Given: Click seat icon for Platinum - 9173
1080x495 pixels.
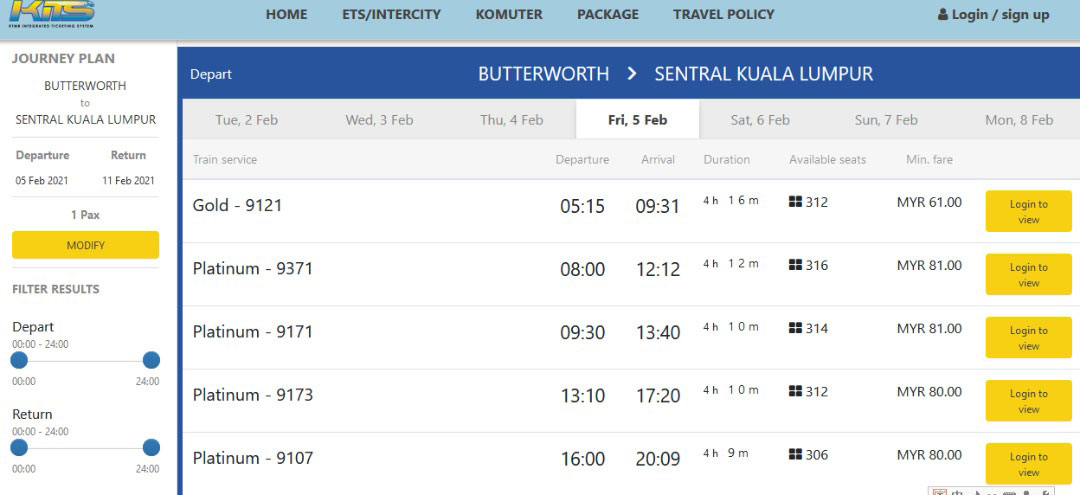Looking at the screenshot, I should 796,392.
